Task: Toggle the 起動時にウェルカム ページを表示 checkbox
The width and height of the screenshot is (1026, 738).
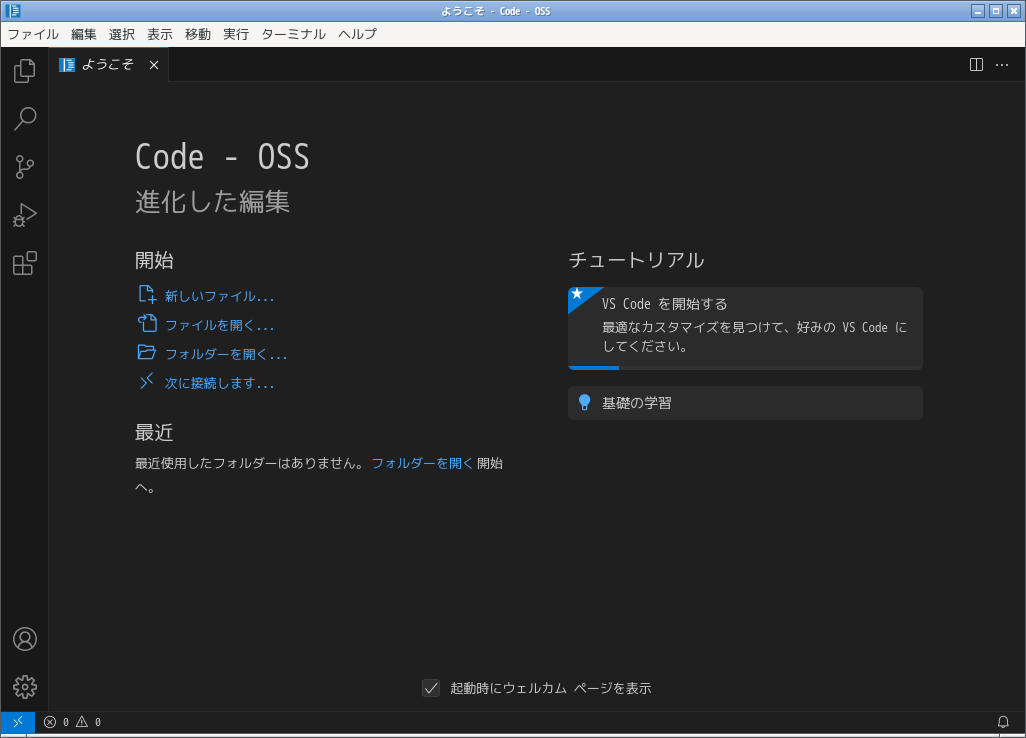Action: 431,688
